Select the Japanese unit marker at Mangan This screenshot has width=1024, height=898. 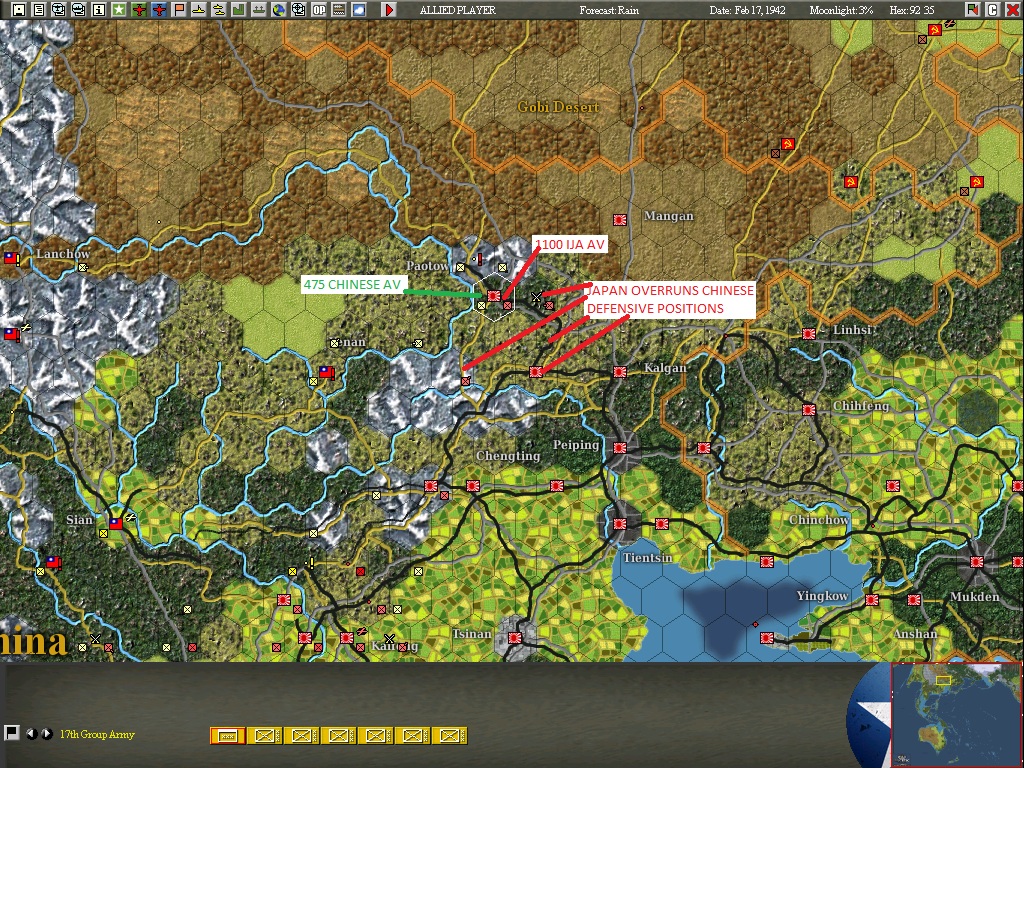(x=620, y=220)
